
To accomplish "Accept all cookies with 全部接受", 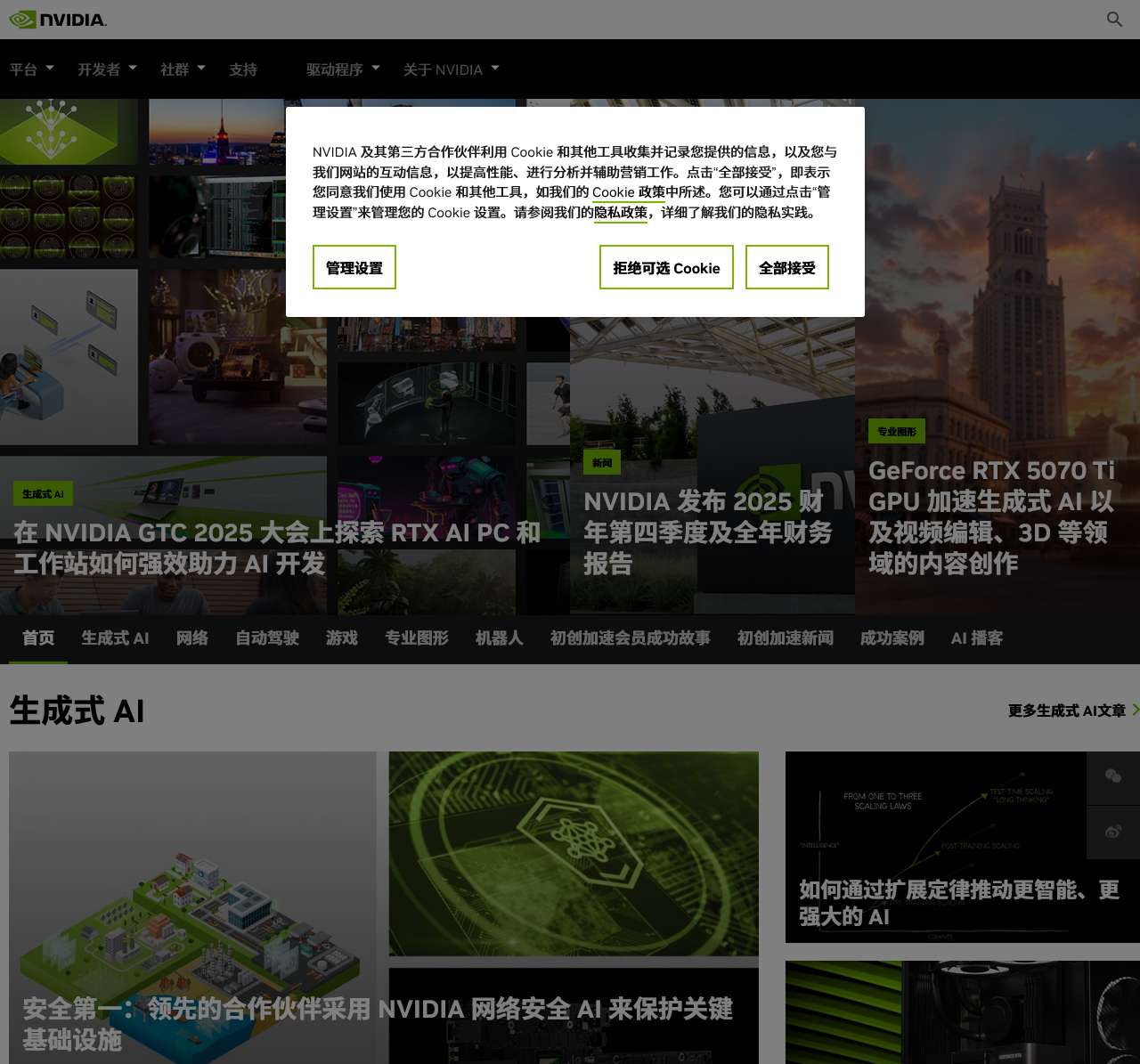I will (x=787, y=267).
